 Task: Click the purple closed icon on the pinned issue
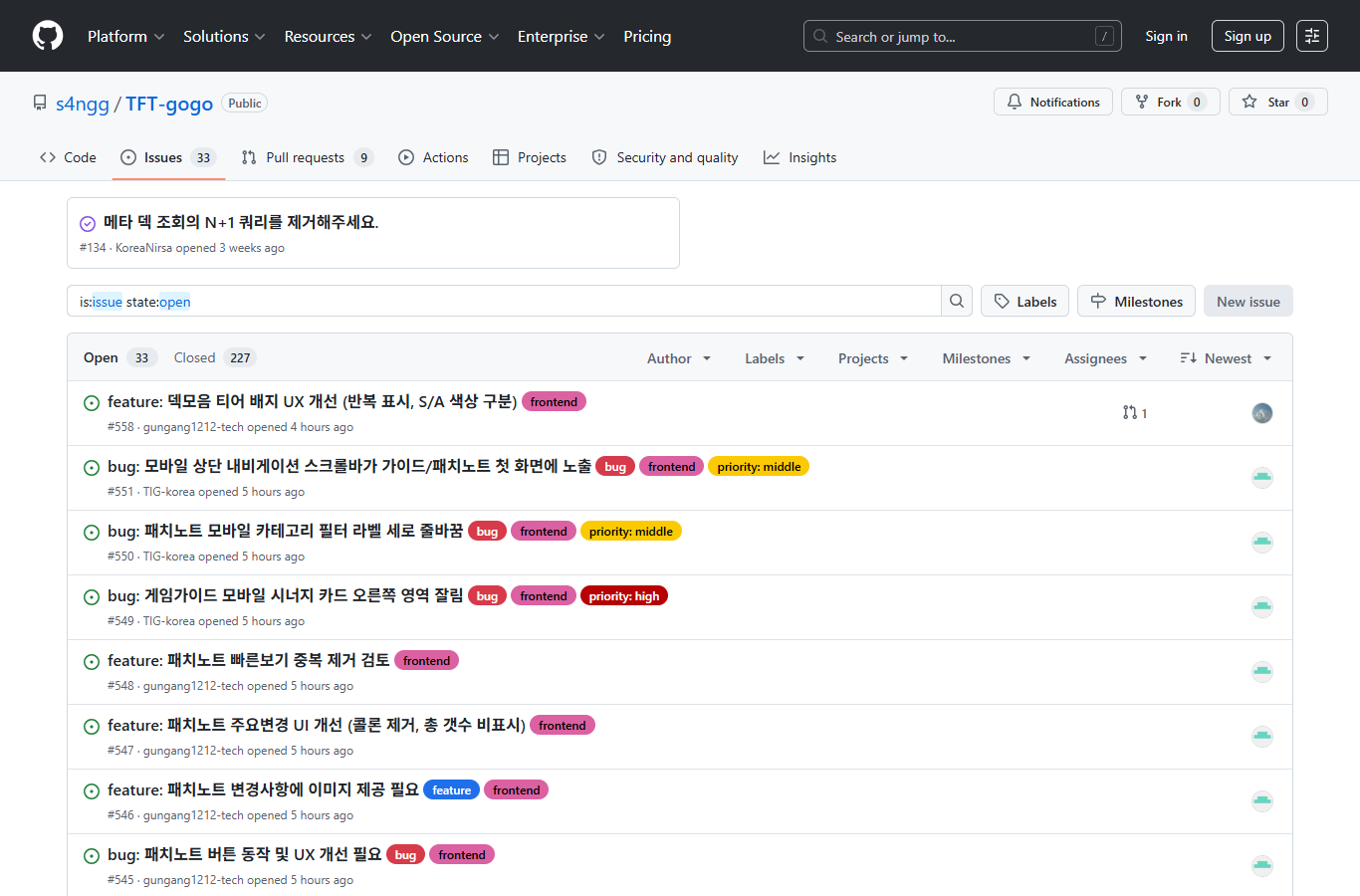point(88,223)
